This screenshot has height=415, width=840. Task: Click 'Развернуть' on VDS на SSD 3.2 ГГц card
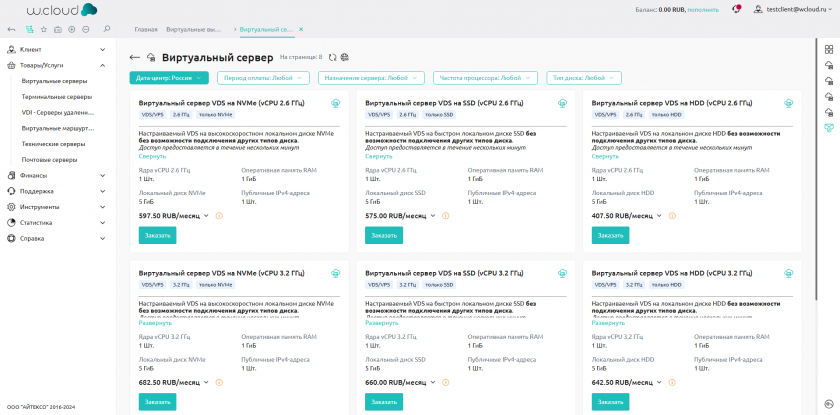tap(382, 323)
